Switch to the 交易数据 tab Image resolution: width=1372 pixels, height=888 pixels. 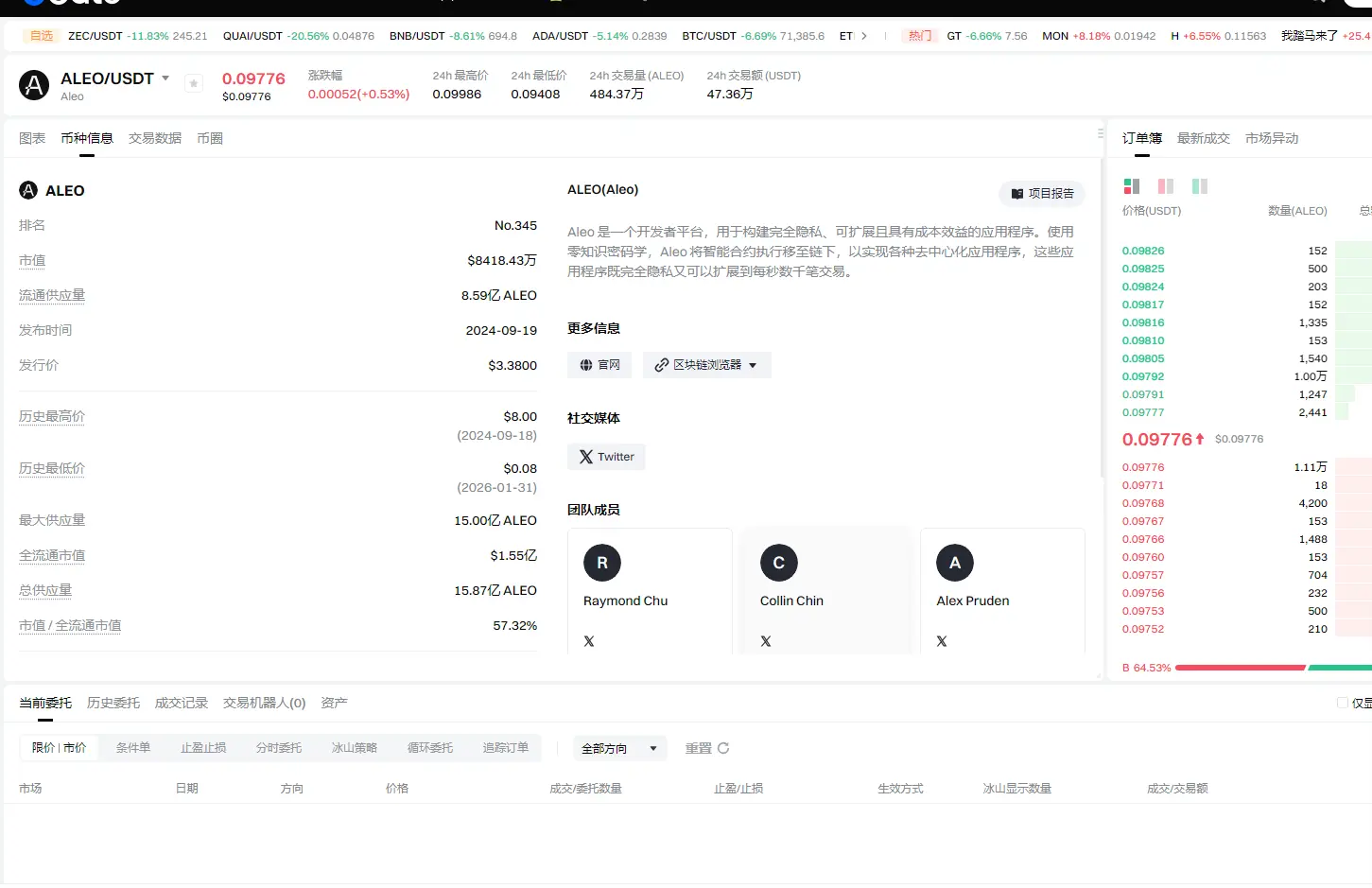[155, 138]
